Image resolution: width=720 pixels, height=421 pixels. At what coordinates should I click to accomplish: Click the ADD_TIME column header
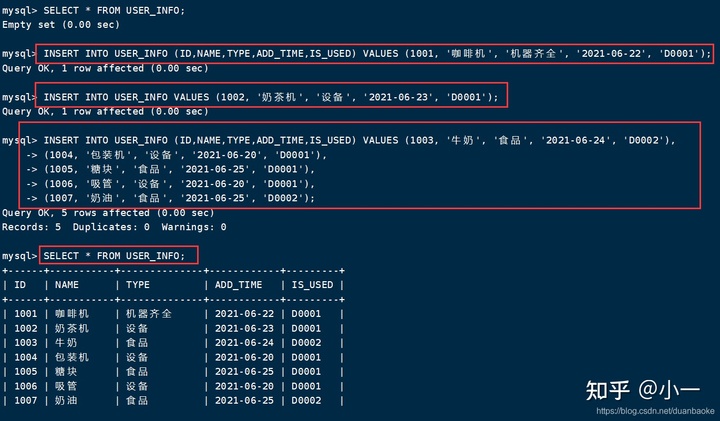click(238, 285)
